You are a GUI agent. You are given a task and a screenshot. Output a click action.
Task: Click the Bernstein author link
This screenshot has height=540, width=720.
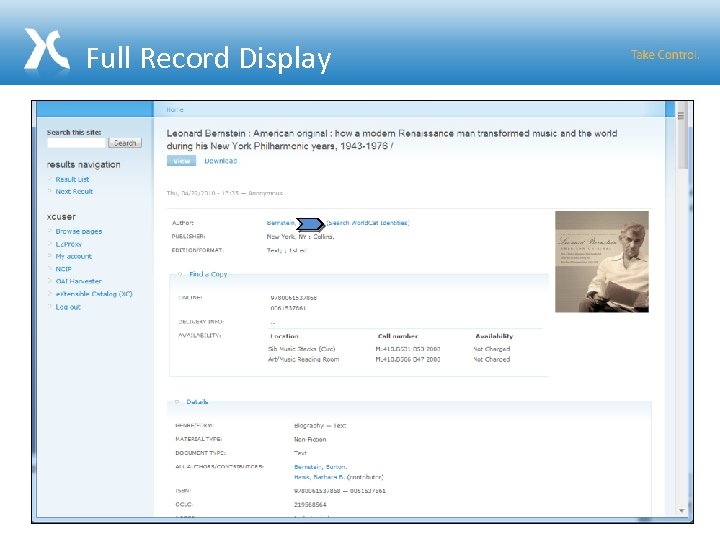pos(280,223)
